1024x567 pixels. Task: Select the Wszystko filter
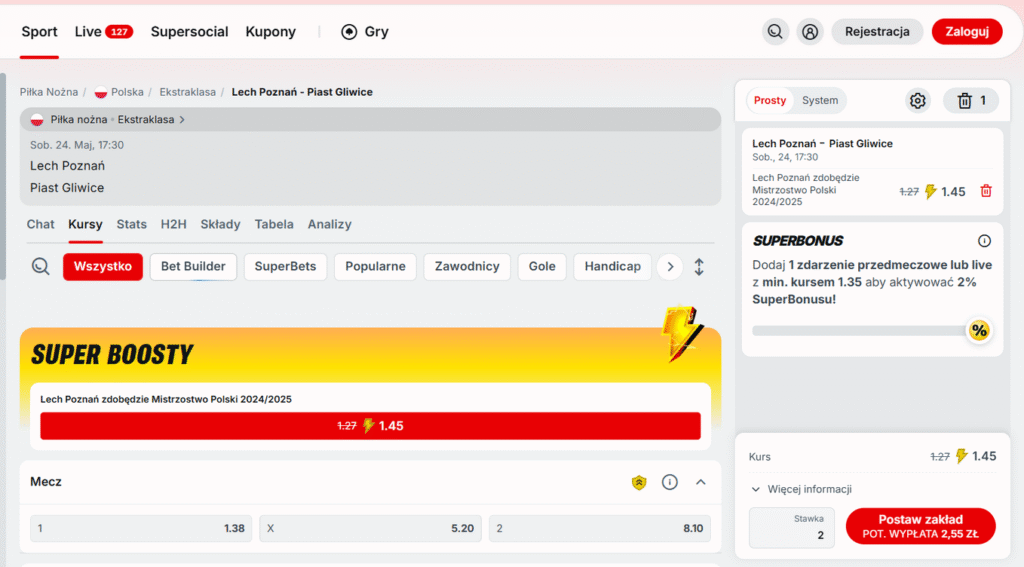pyautogui.click(x=103, y=267)
